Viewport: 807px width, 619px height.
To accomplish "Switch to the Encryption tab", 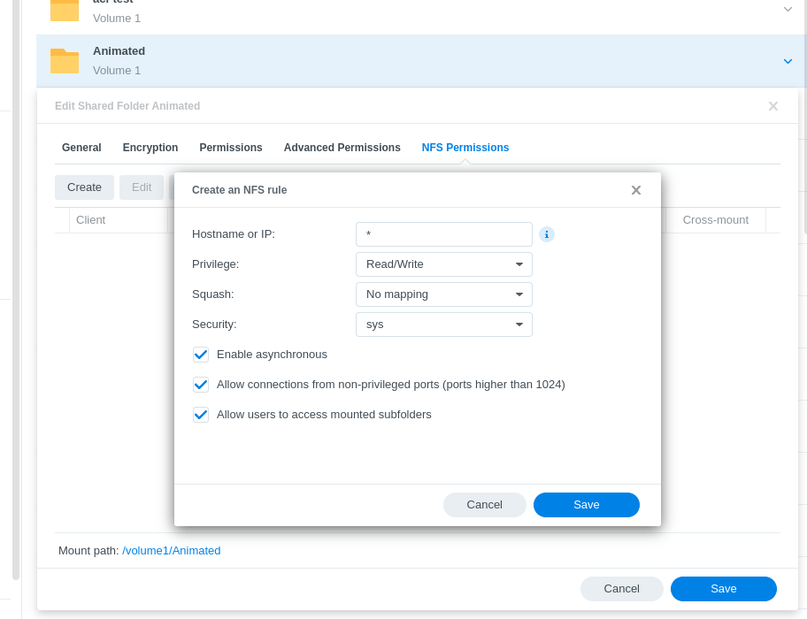I will coord(150,148).
